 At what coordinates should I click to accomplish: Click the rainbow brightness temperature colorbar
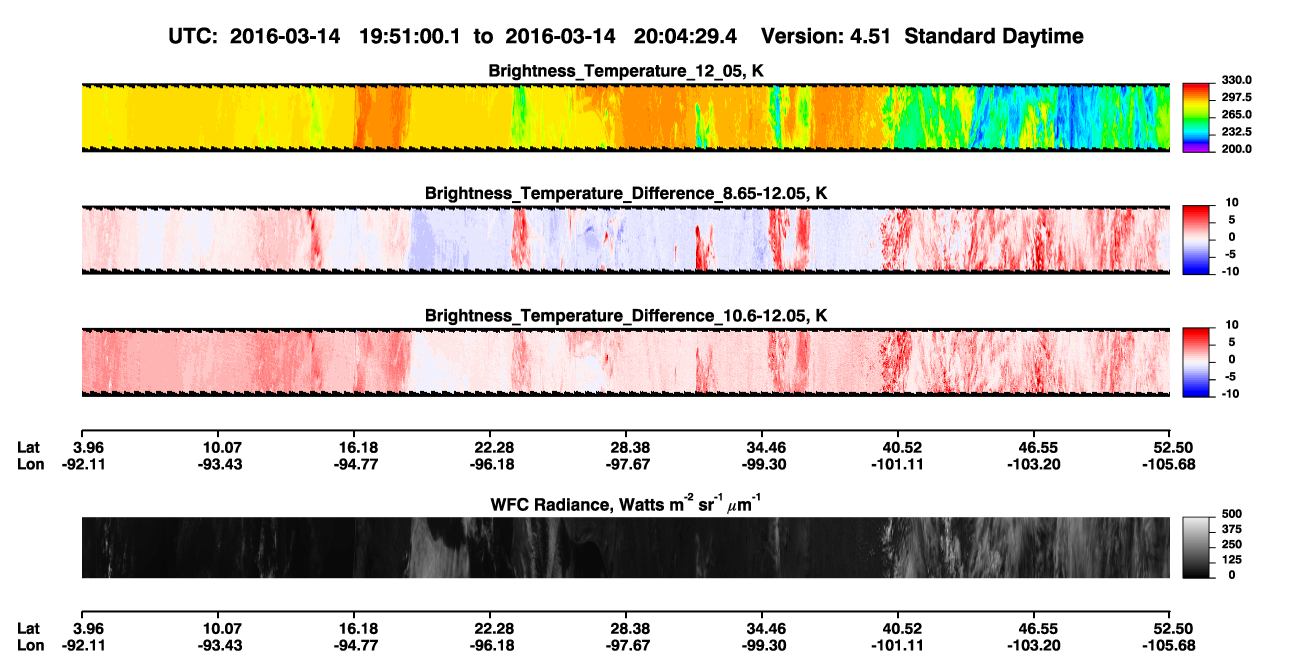(1197, 117)
